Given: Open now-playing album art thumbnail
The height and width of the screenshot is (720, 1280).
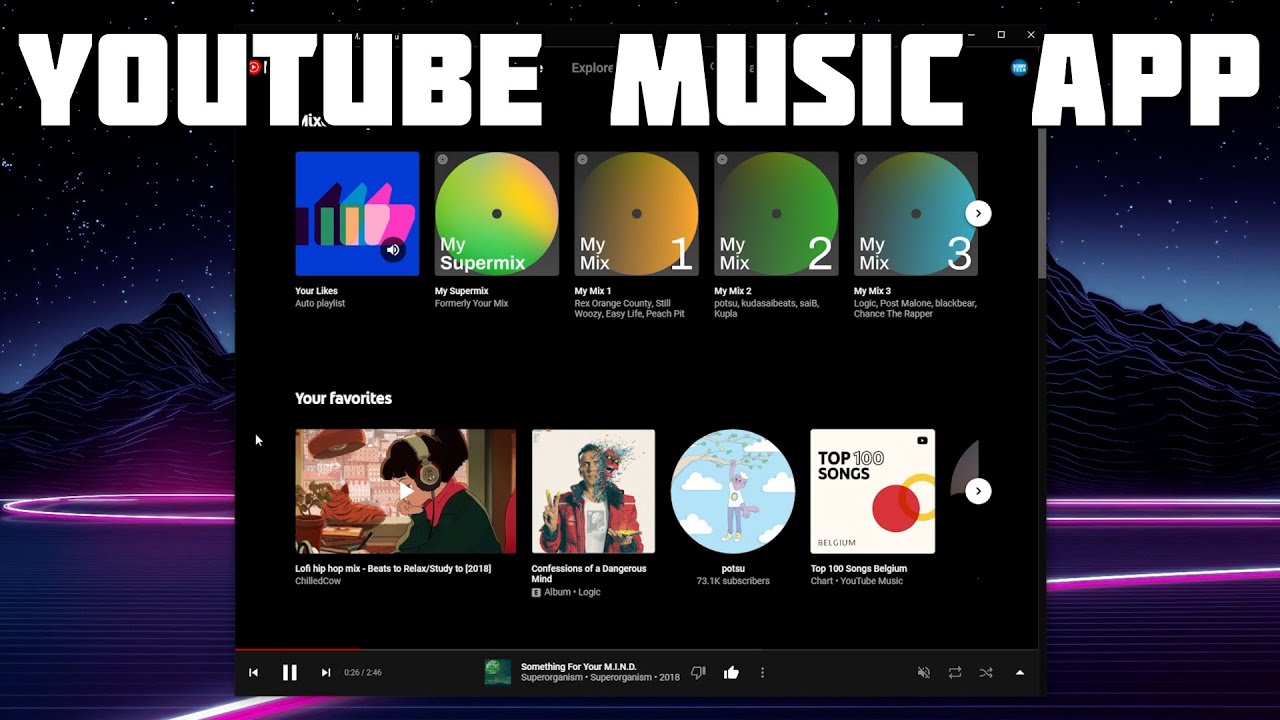Looking at the screenshot, I should pyautogui.click(x=498, y=672).
